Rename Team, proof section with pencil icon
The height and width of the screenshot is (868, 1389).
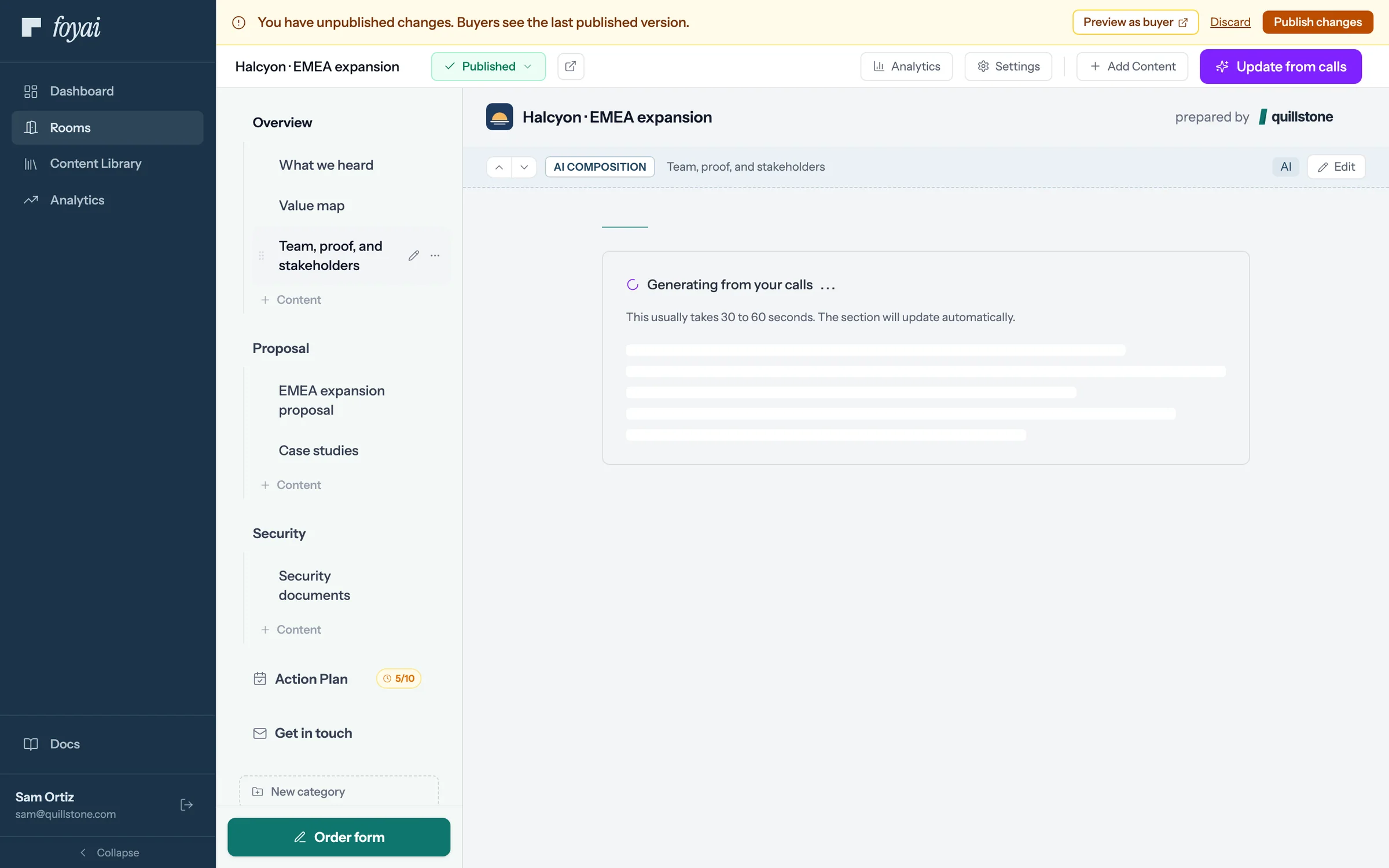point(414,256)
